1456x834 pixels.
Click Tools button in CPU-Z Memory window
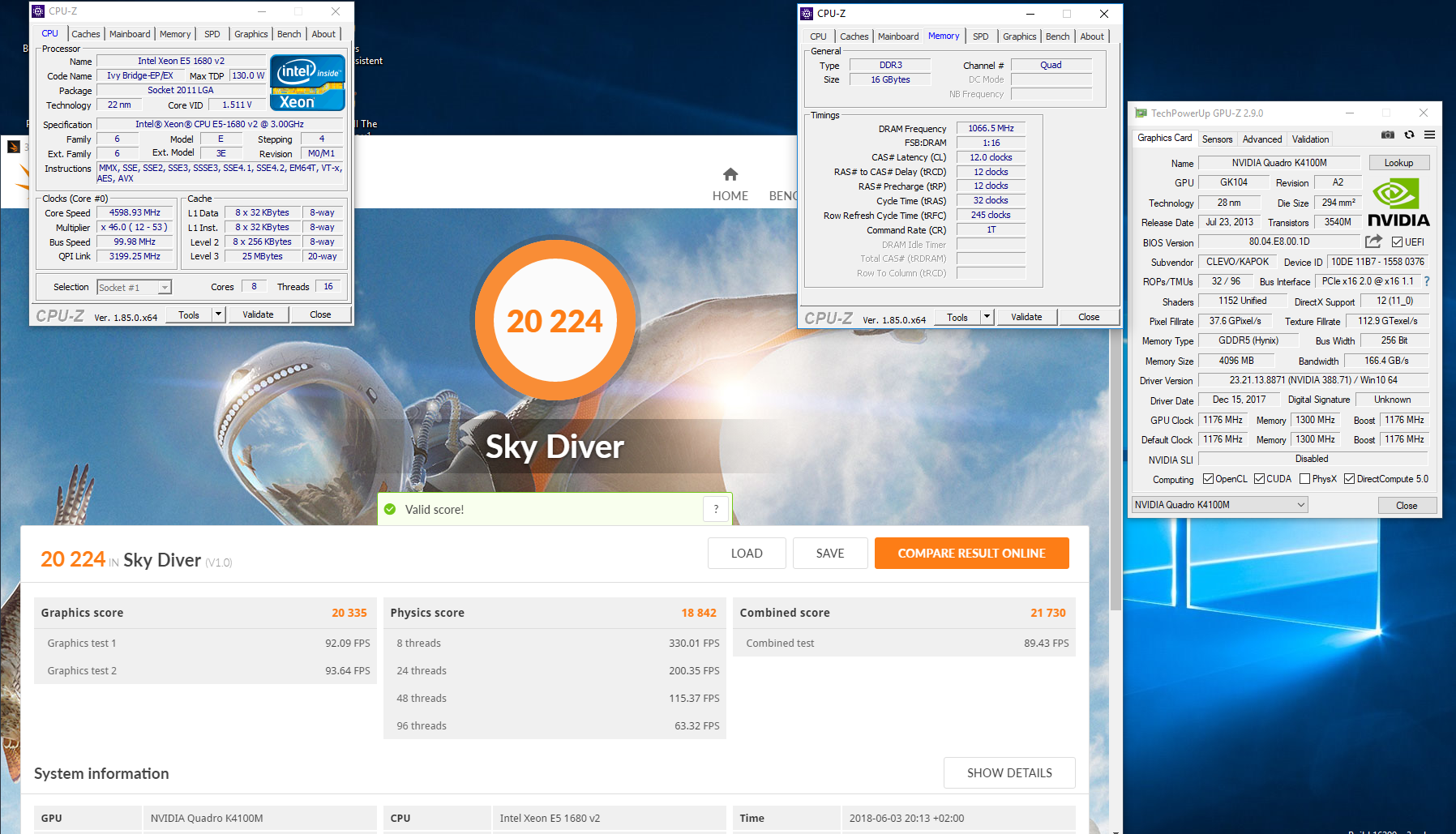tap(957, 317)
